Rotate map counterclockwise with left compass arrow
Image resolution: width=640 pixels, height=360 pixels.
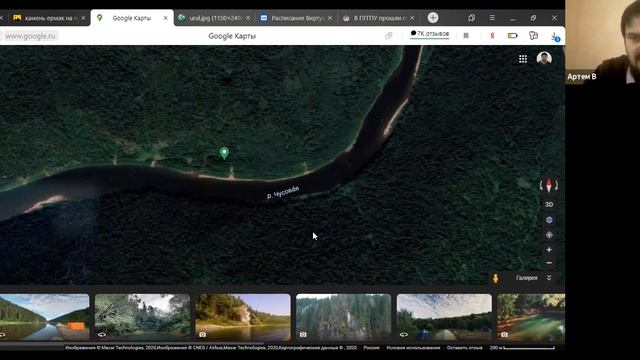541,185
